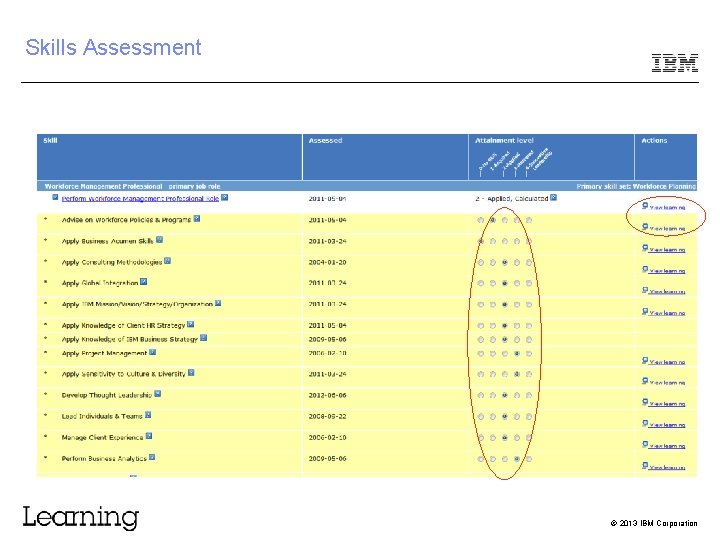Viewport: 720px width, 540px height.
Task: Click the Assessed column header
Action: coord(385,157)
